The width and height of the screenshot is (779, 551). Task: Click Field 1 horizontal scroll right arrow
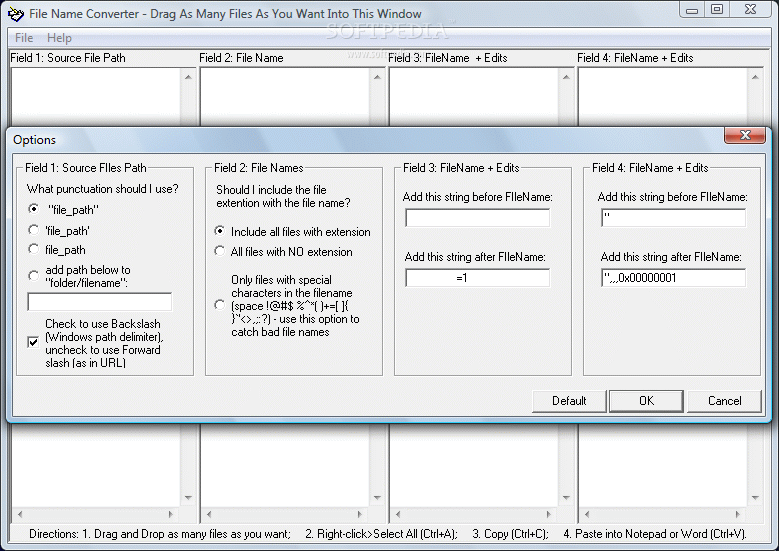(x=170, y=514)
